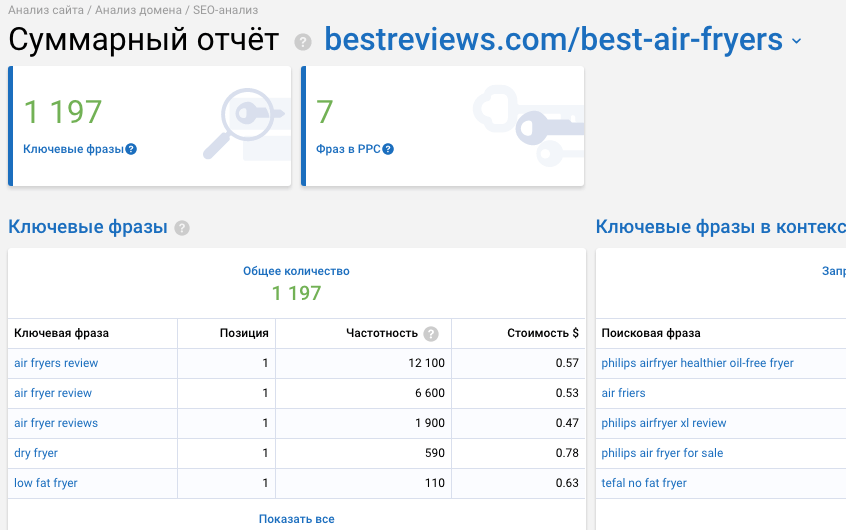Click Частотность column header
The height and width of the screenshot is (530, 846).
point(382,333)
